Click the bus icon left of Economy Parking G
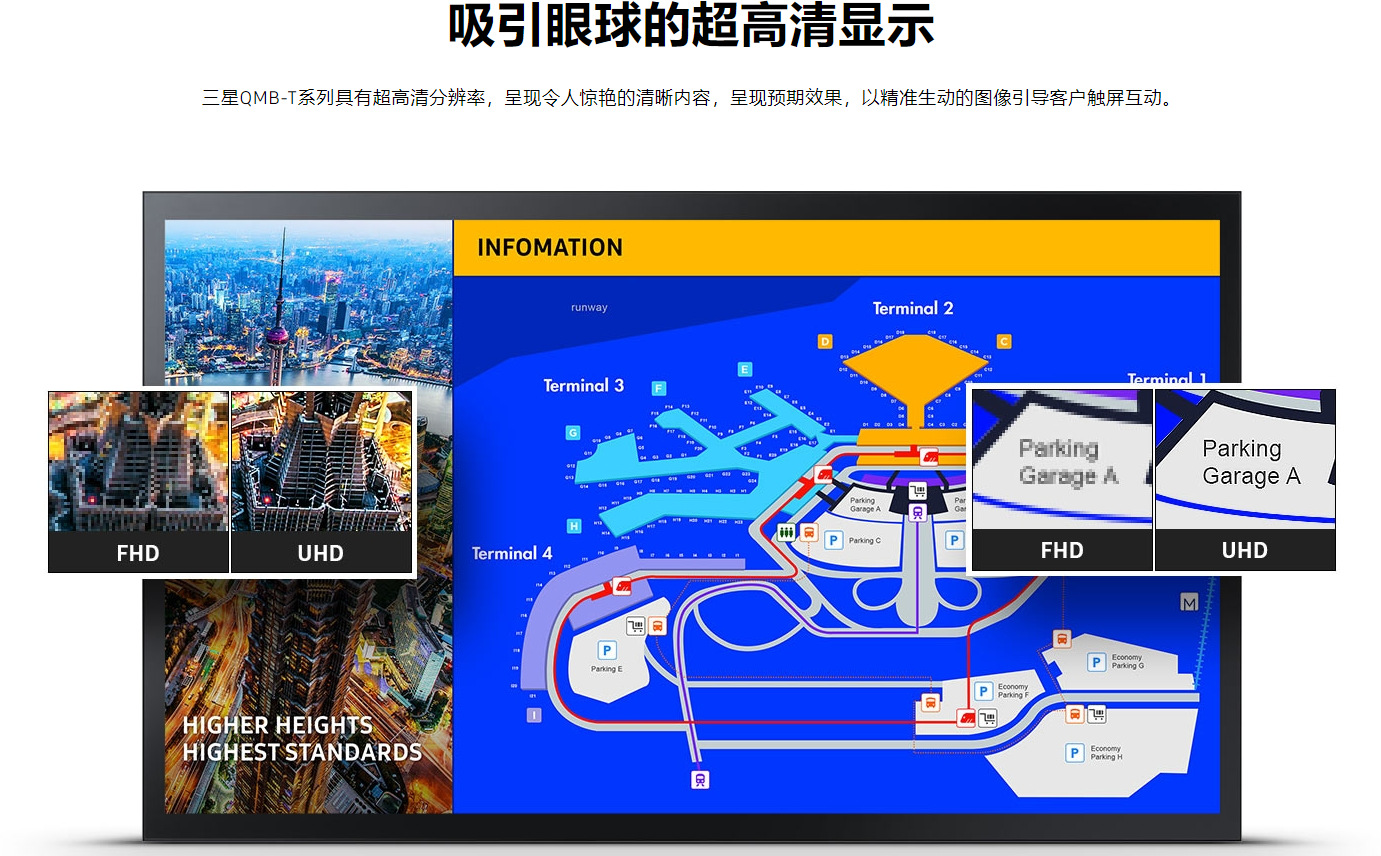Screen dimensions: 1381x856 point(1061,638)
